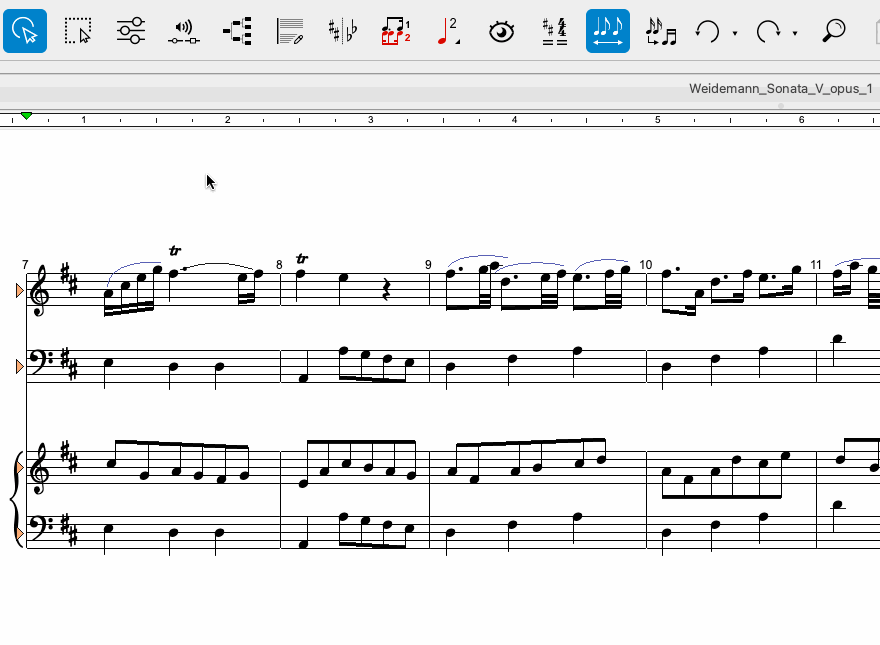Open the key and time signature icon
The height and width of the screenshot is (645, 880).
point(554,31)
